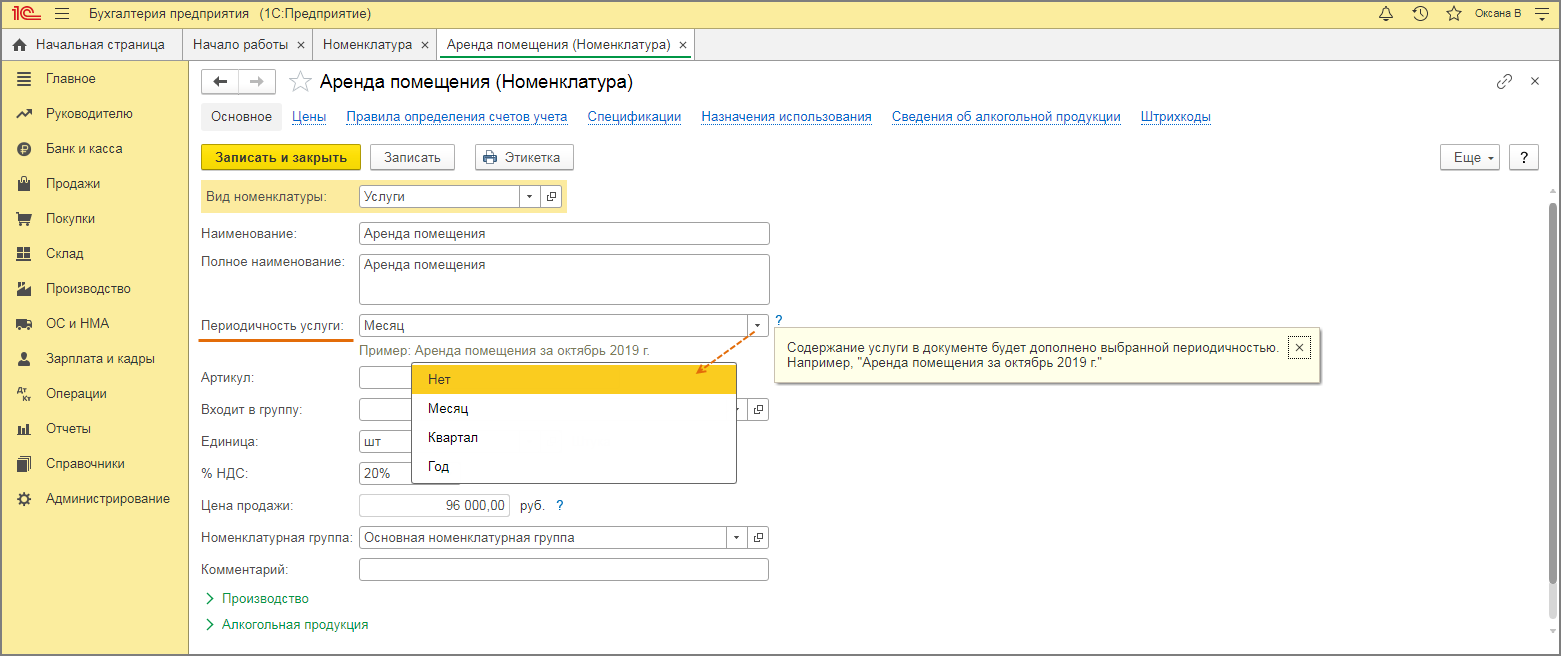Open Вид номенклатуры reference form icon

pyautogui.click(x=551, y=197)
